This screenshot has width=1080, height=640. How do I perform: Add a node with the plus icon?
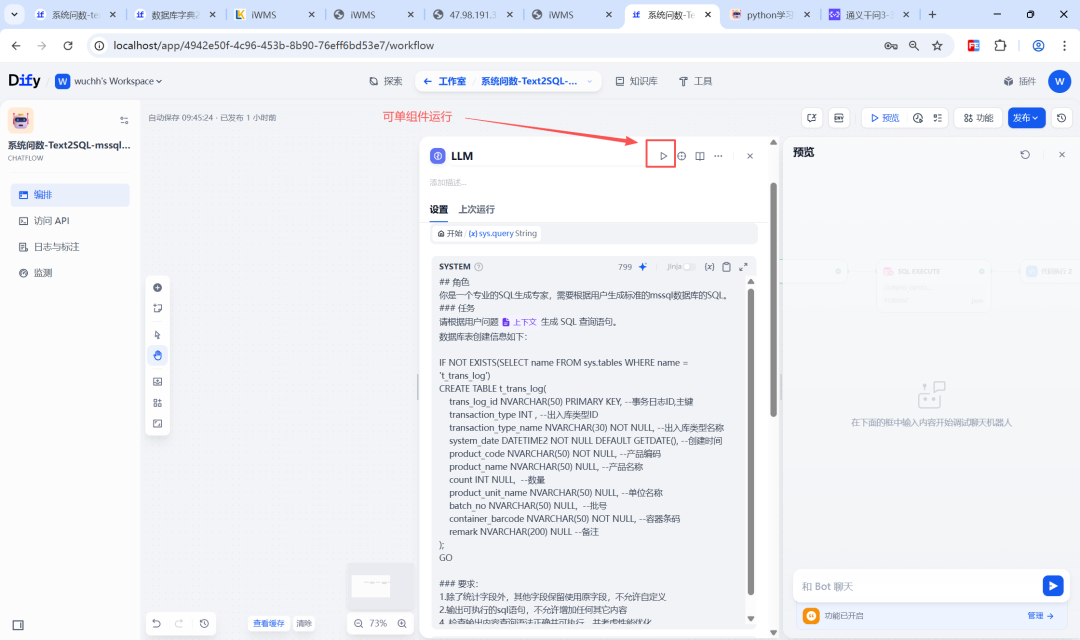click(x=158, y=288)
